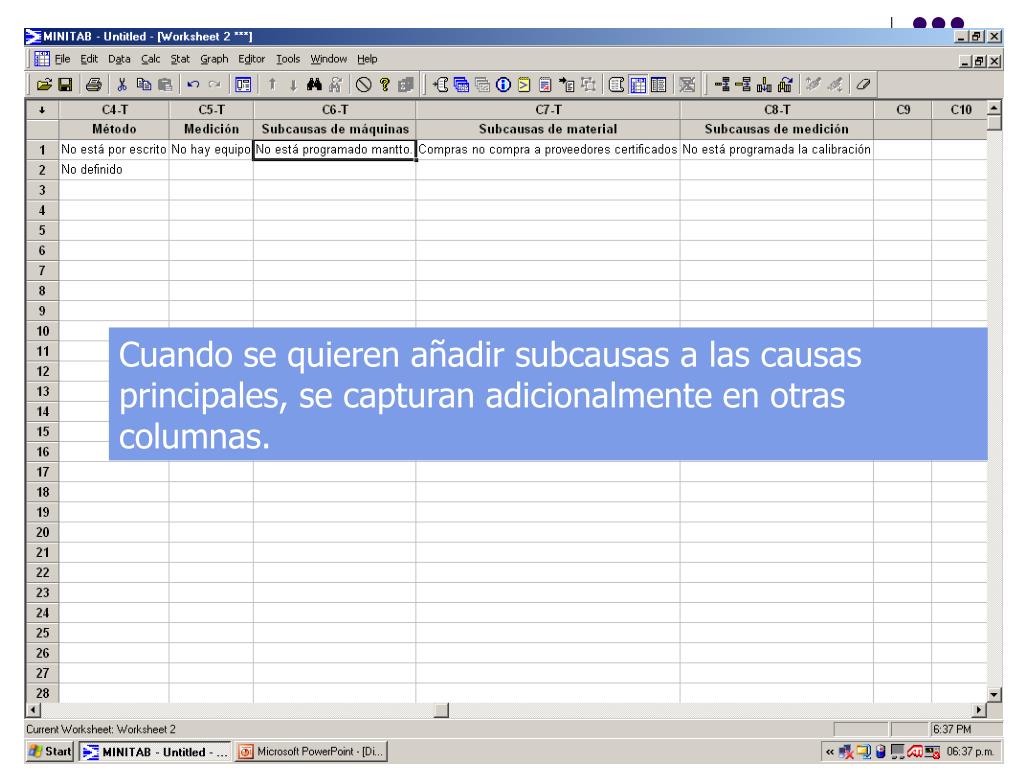Open the Stat menu

tap(180, 59)
